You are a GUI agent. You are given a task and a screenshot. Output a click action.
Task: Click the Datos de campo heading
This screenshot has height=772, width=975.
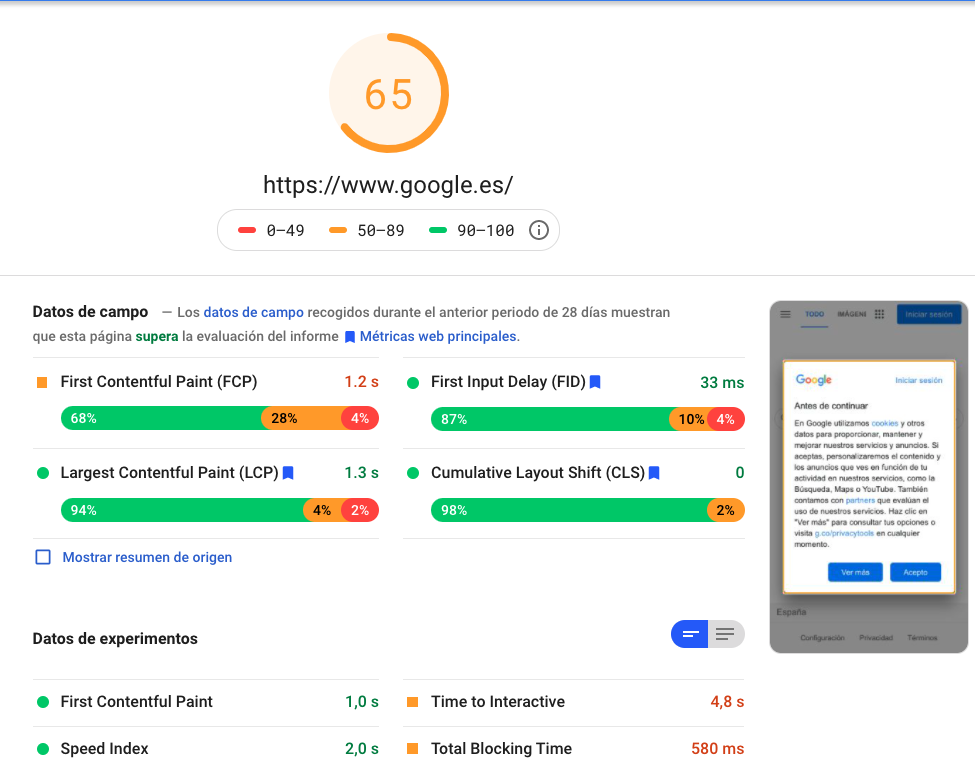[x=90, y=311]
